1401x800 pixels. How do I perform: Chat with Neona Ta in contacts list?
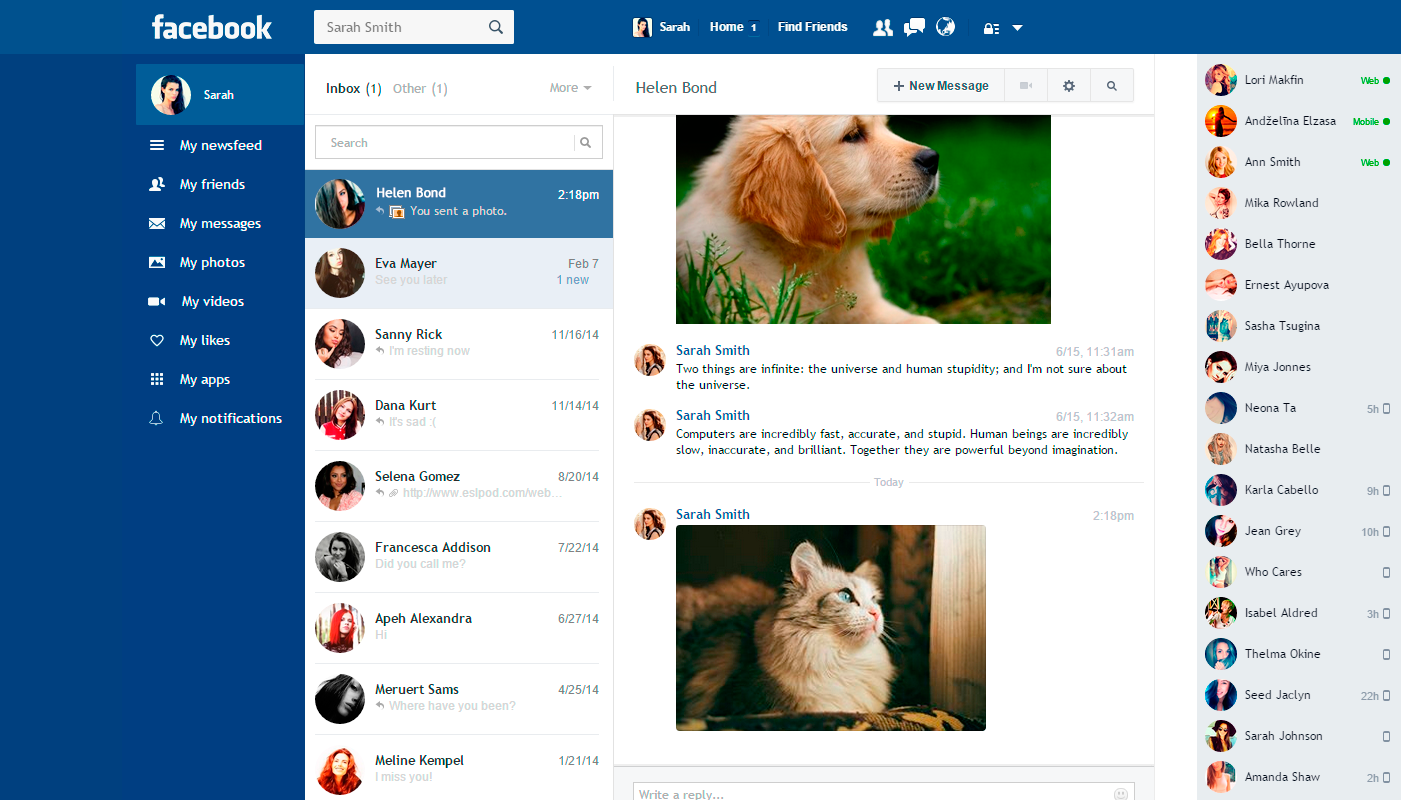coord(1297,408)
